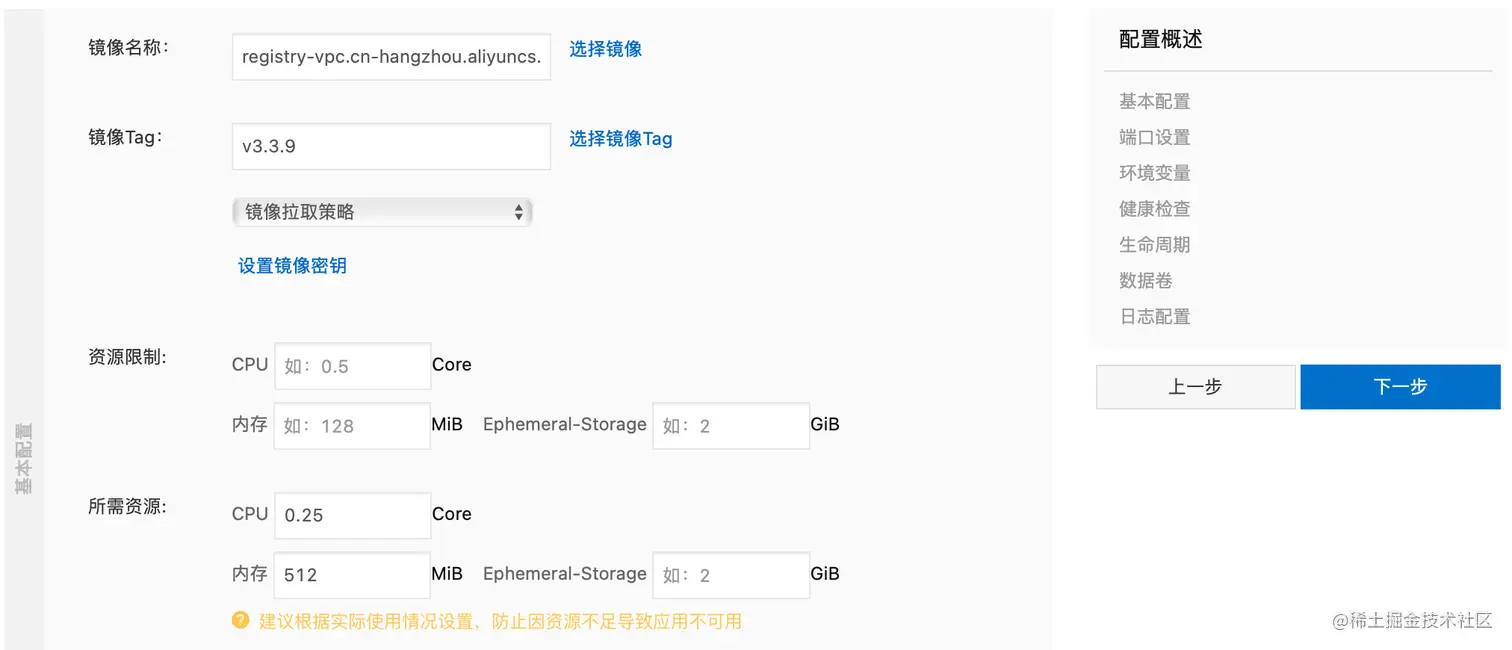Screen dimensions: 1512x650
Task: Click the yellow question mark help icon
Action: pos(240,621)
